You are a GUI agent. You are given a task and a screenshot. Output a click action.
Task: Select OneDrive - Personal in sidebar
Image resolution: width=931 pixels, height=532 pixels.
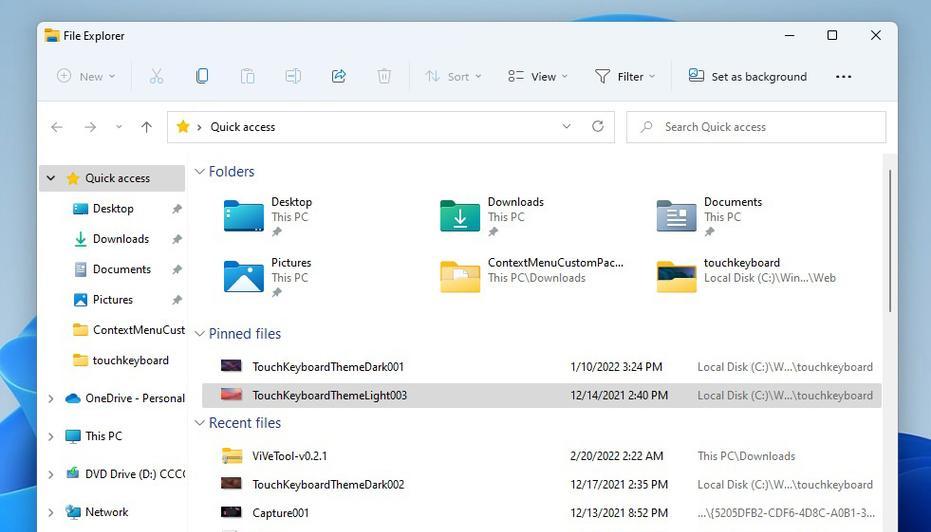pyautogui.click(x=125, y=398)
